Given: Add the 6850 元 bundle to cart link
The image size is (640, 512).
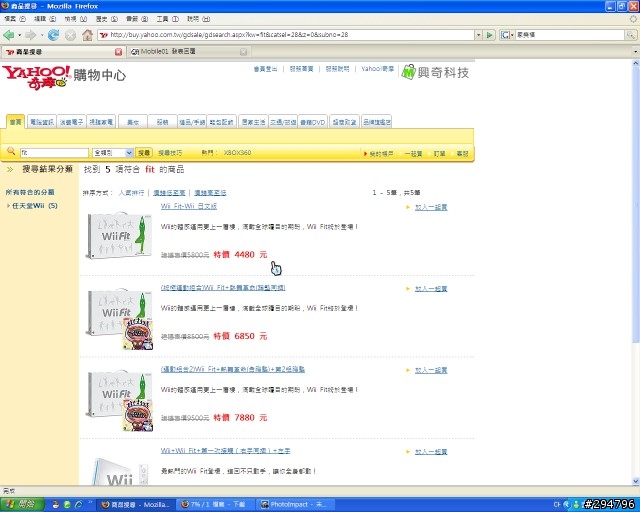Looking at the screenshot, I should (431, 289).
